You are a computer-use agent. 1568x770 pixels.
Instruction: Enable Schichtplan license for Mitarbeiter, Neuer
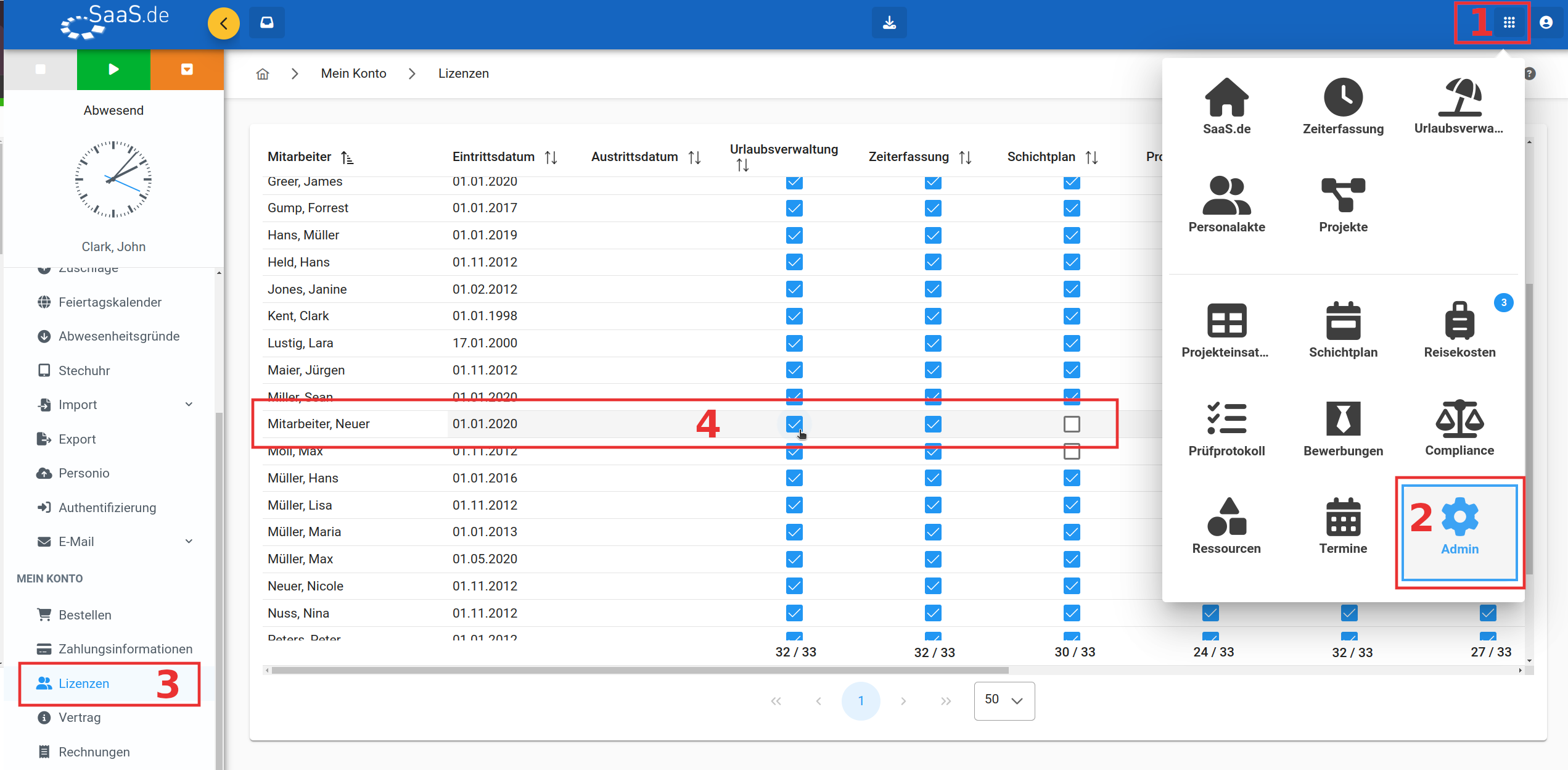[1072, 424]
